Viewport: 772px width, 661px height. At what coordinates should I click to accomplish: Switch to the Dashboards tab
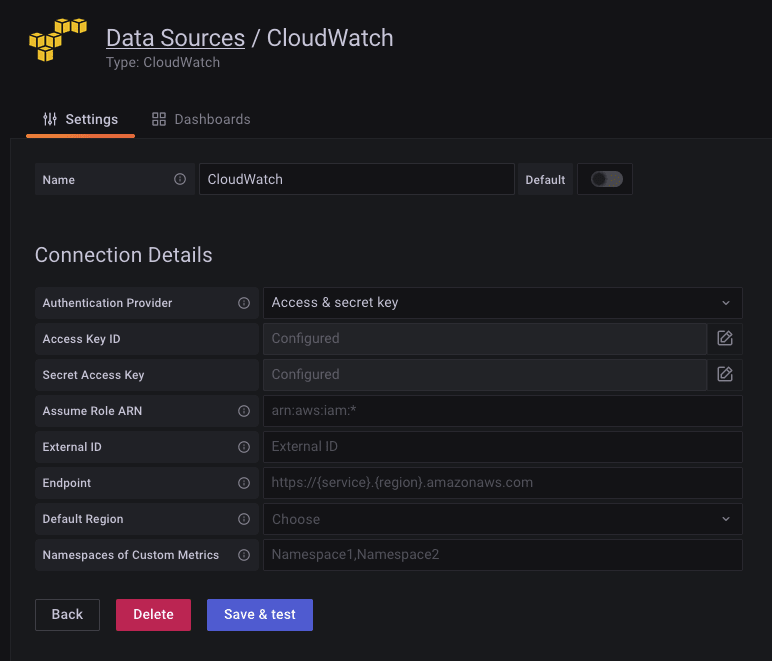[201, 119]
